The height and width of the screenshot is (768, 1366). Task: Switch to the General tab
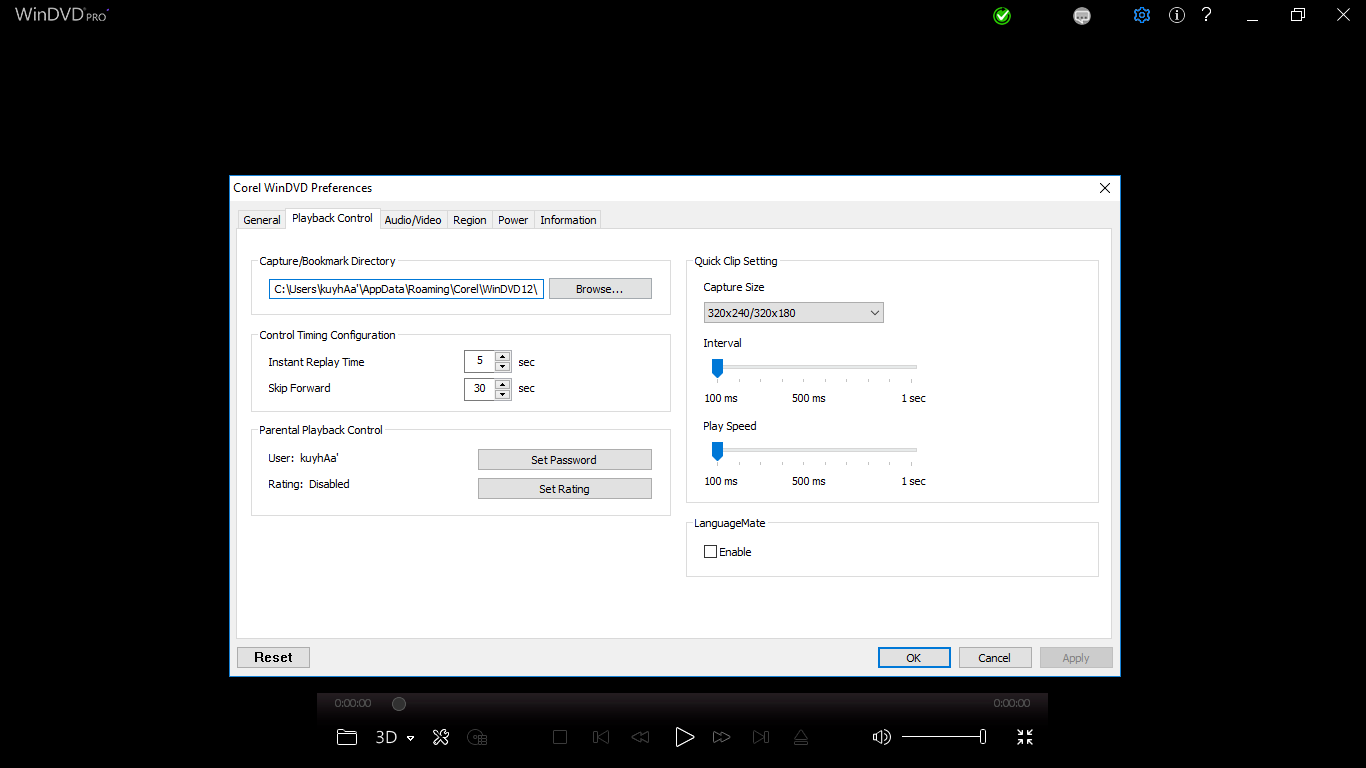pyautogui.click(x=262, y=220)
